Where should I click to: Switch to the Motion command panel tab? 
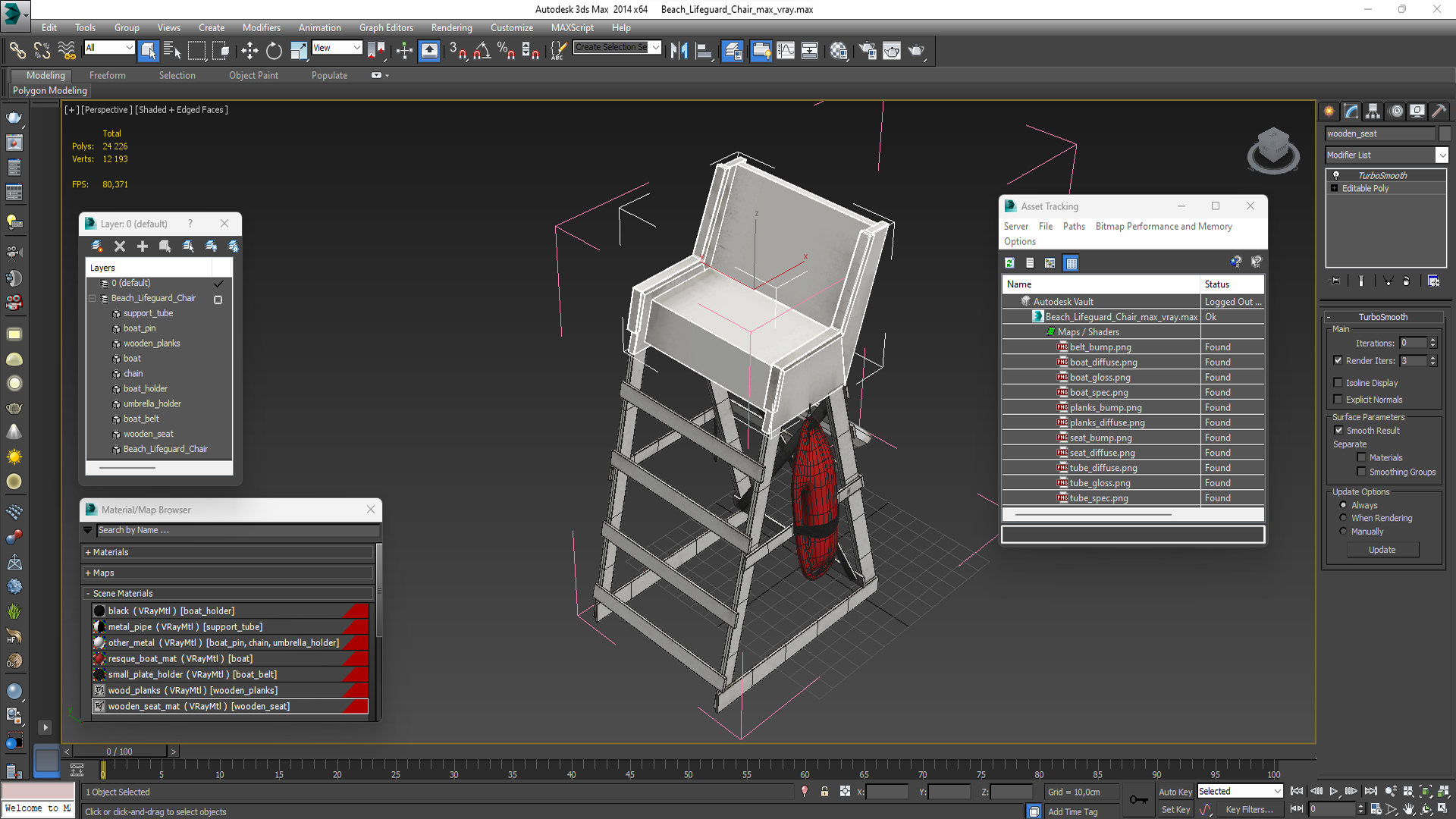point(1396,111)
